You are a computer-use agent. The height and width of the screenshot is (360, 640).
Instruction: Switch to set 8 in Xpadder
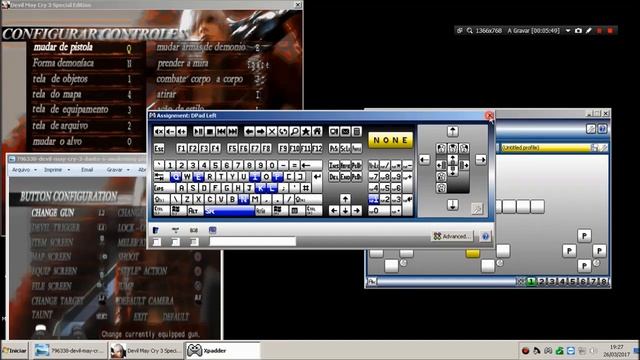coord(604,282)
